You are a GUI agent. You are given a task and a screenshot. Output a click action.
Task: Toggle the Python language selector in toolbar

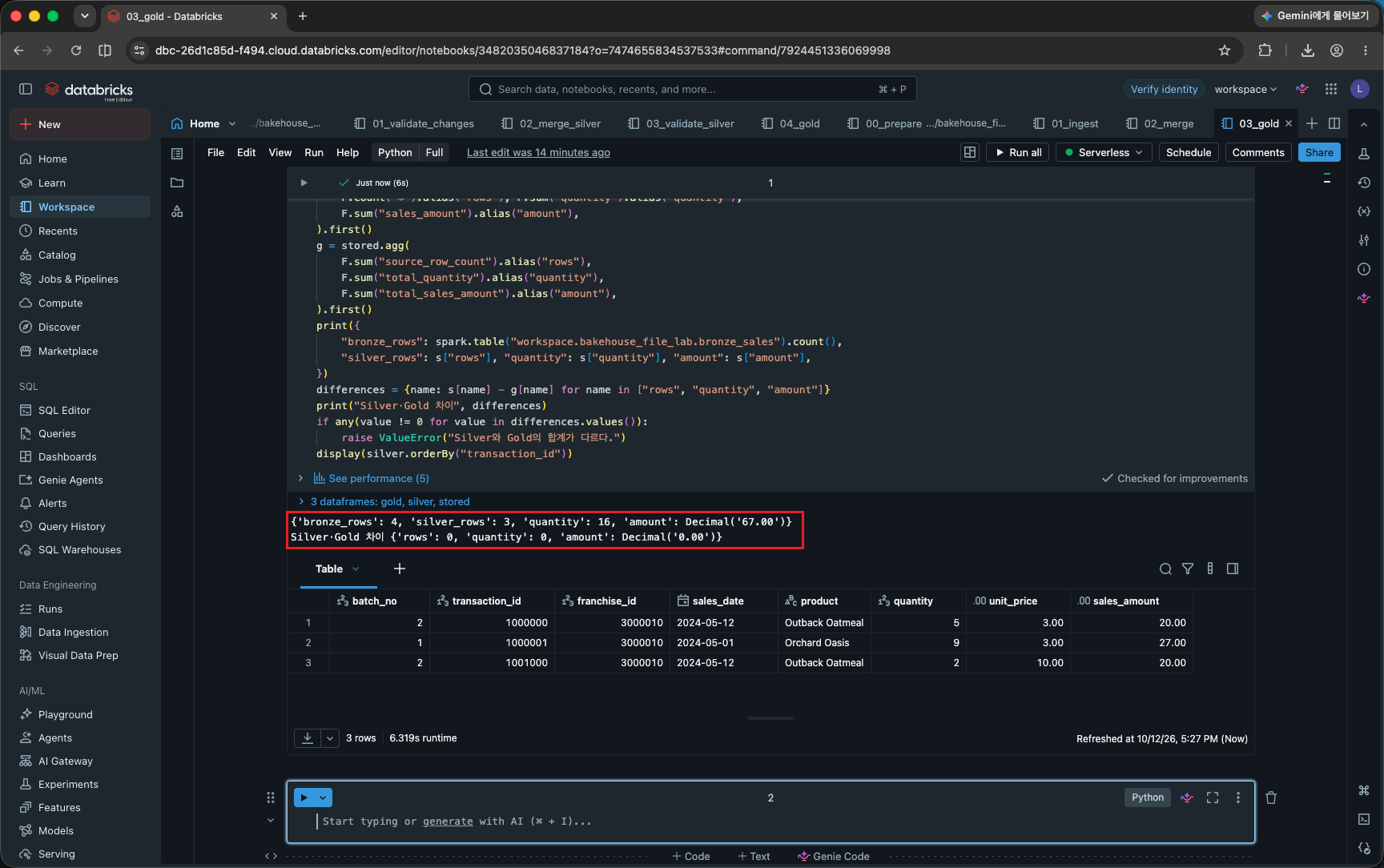(x=395, y=152)
